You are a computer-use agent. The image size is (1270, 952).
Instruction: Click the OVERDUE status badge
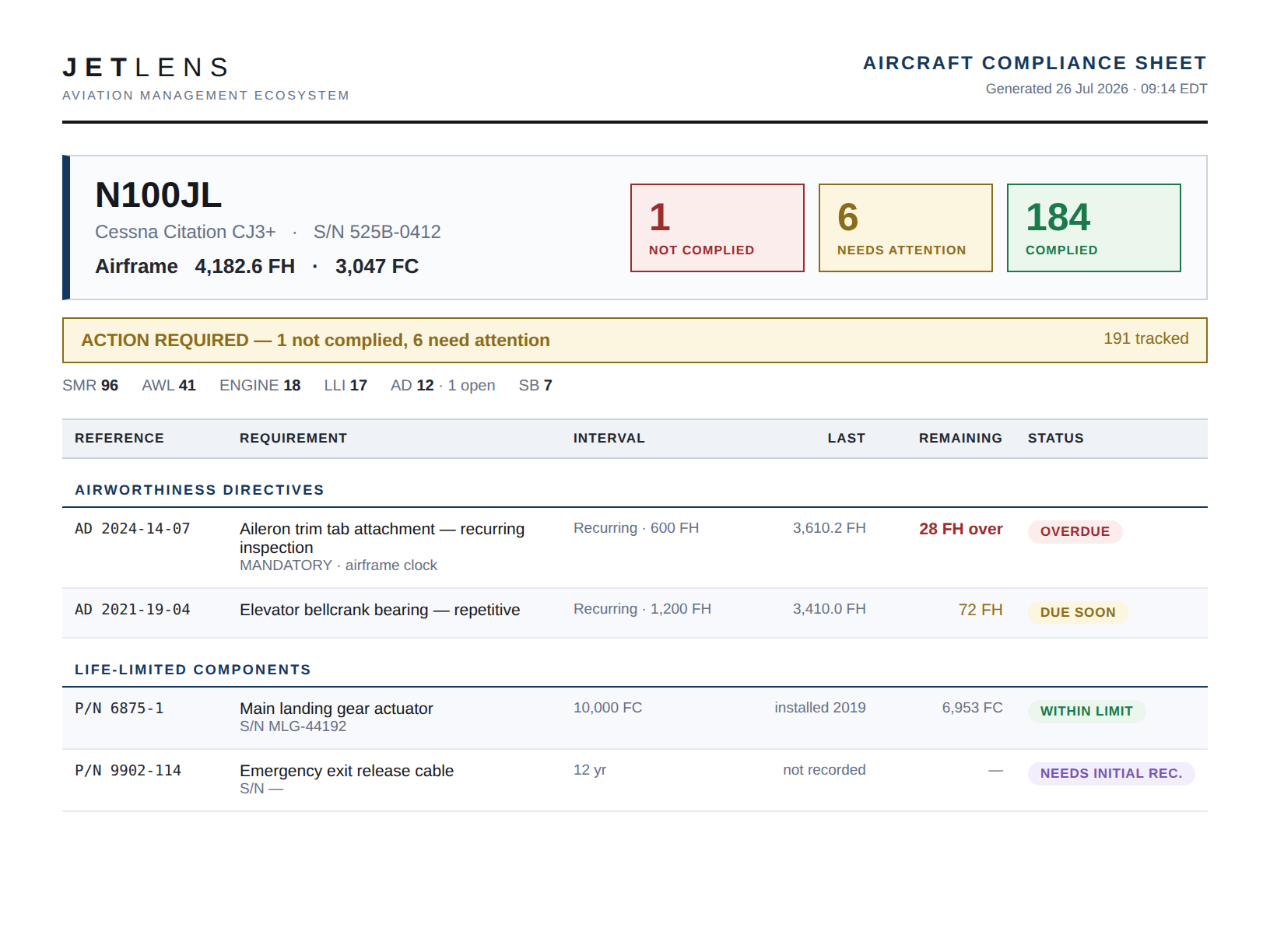(x=1075, y=531)
